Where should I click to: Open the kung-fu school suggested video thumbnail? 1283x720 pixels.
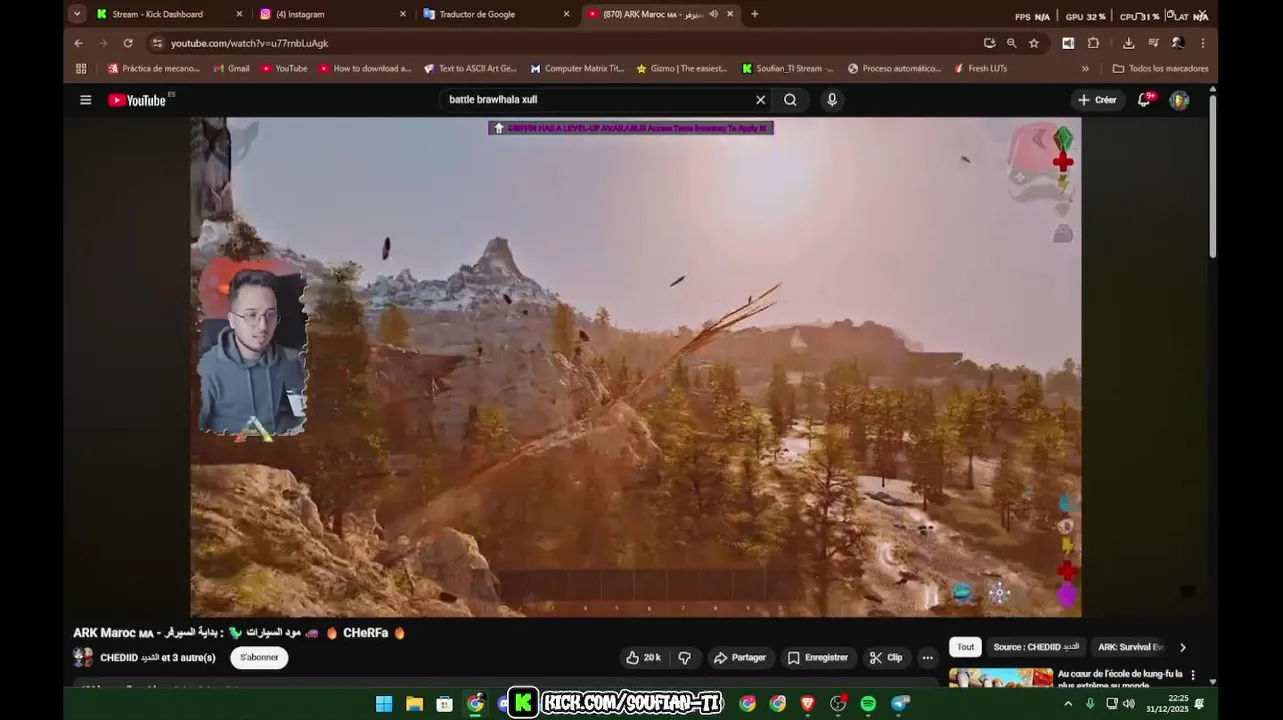pos(1001,677)
